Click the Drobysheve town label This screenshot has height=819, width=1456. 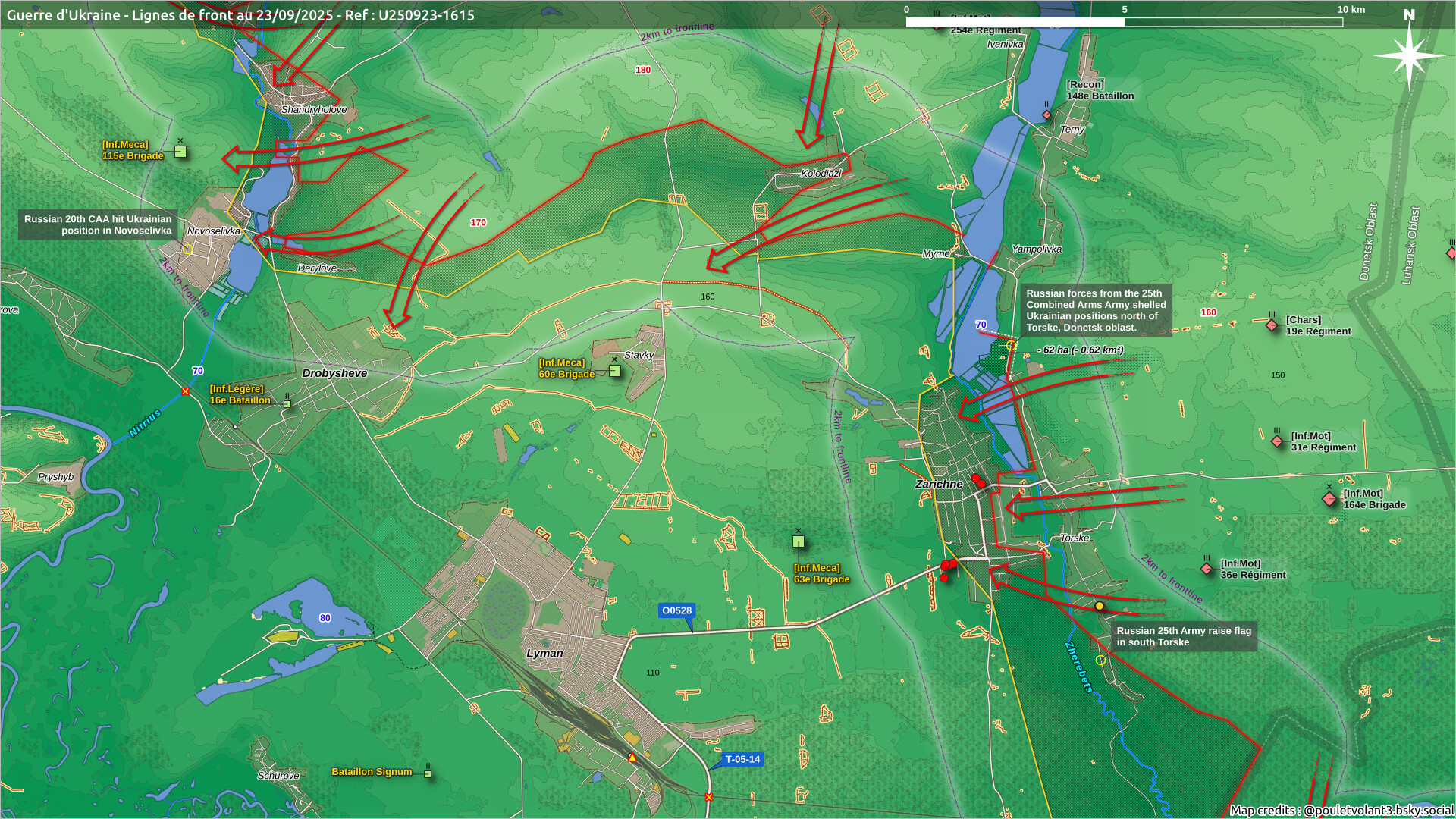pyautogui.click(x=334, y=373)
